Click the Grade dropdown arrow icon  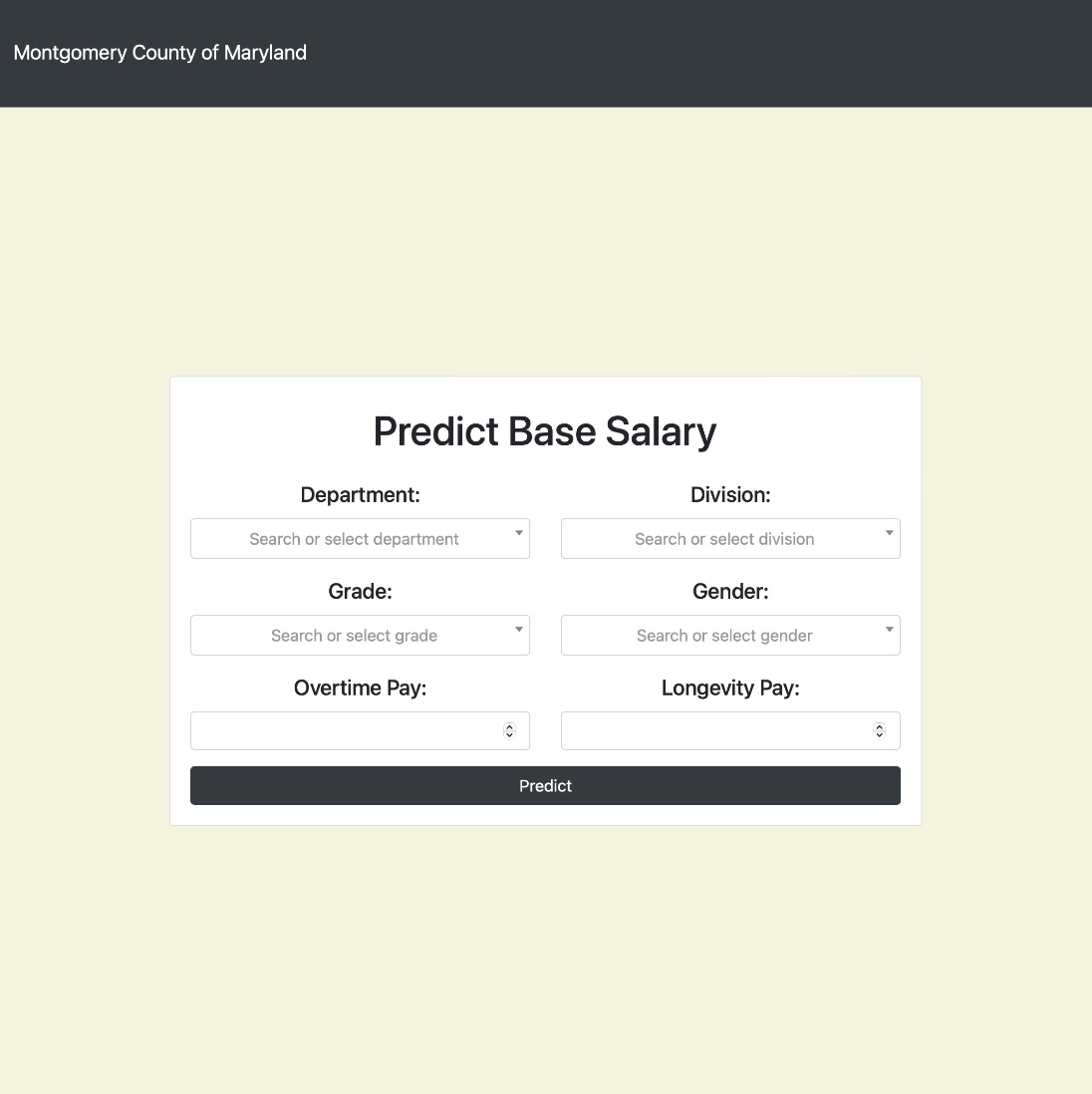tap(518, 630)
